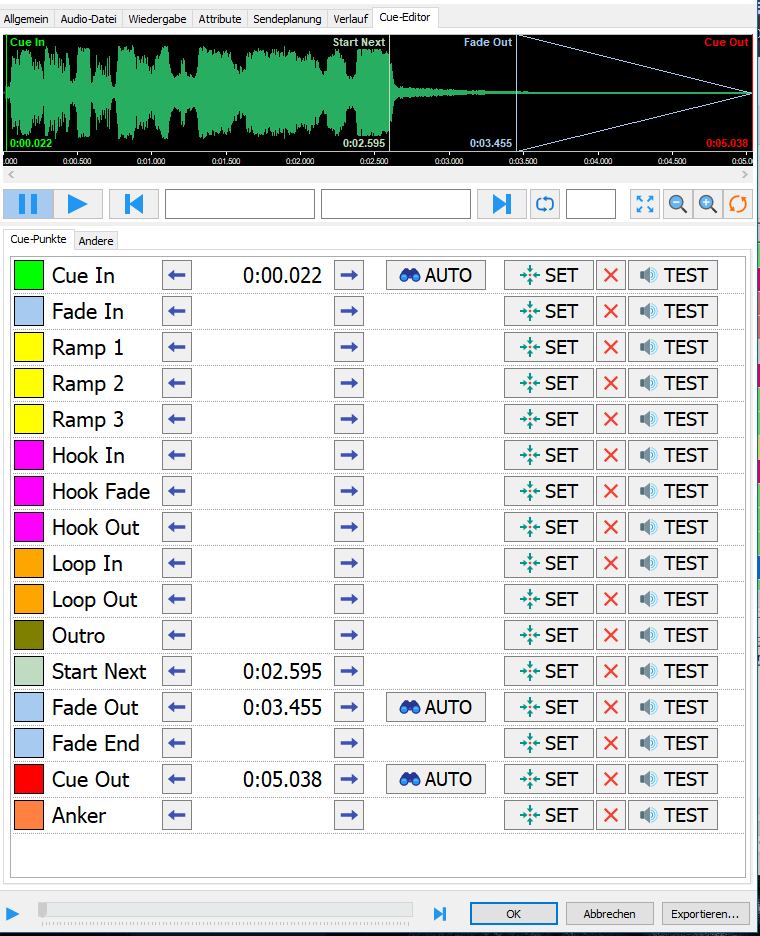This screenshot has width=760, height=936.
Task: Nudge Fade Out right arrow
Action: pyautogui.click(x=349, y=707)
